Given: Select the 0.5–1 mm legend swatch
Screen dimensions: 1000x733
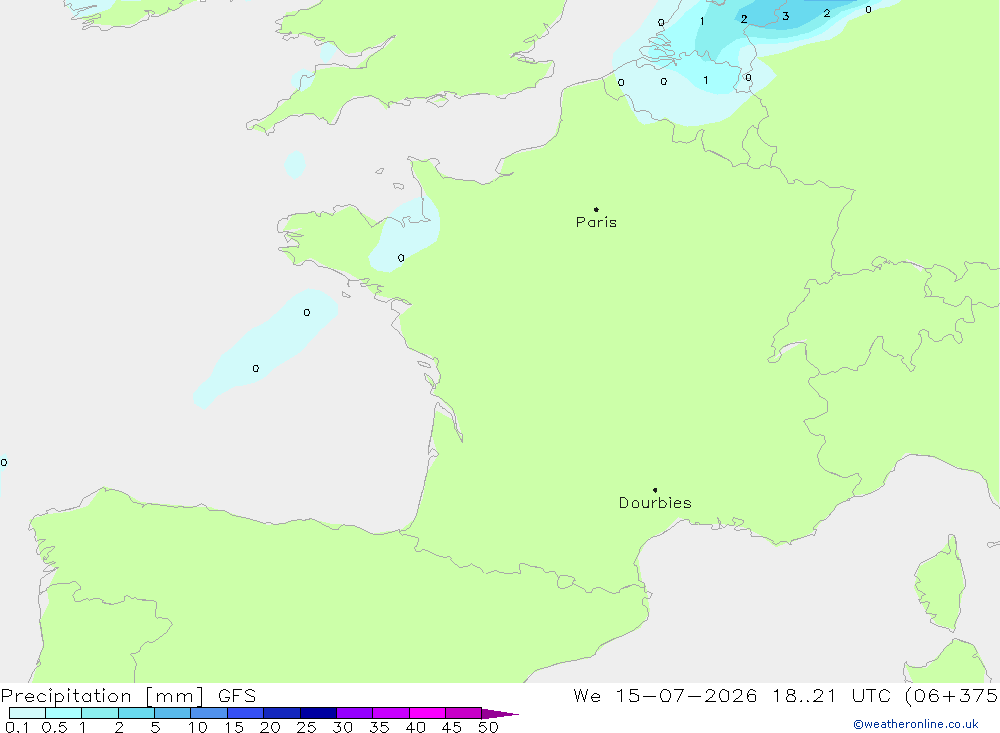Looking at the screenshot, I should [x=64, y=713].
